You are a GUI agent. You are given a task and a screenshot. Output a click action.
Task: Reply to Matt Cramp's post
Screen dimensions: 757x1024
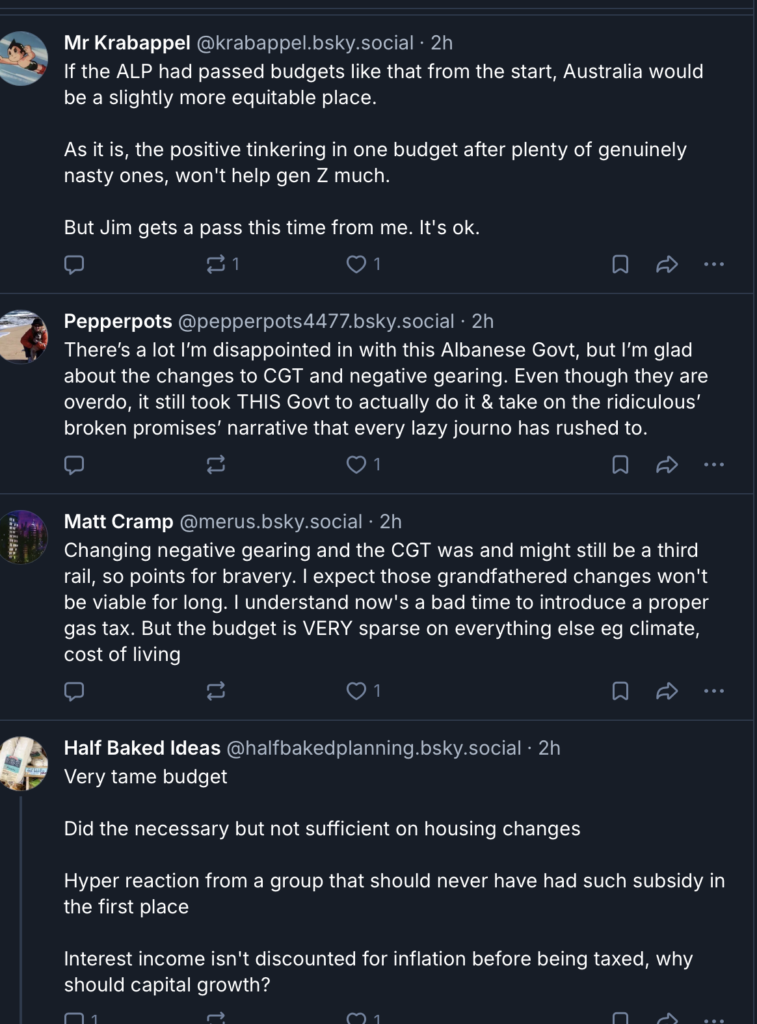tap(74, 691)
